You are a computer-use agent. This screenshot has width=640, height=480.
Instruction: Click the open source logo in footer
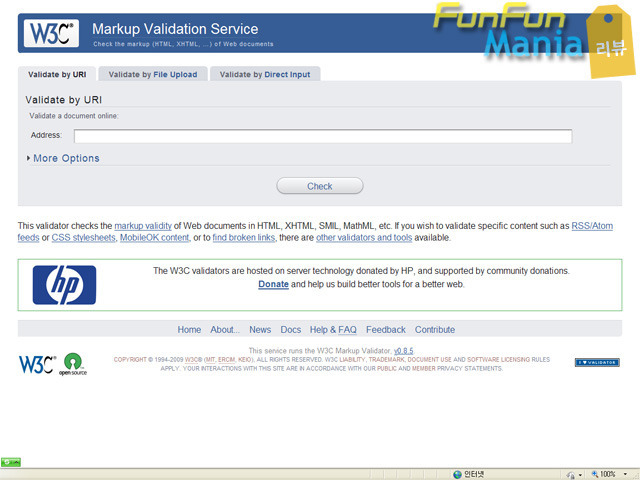point(73,364)
